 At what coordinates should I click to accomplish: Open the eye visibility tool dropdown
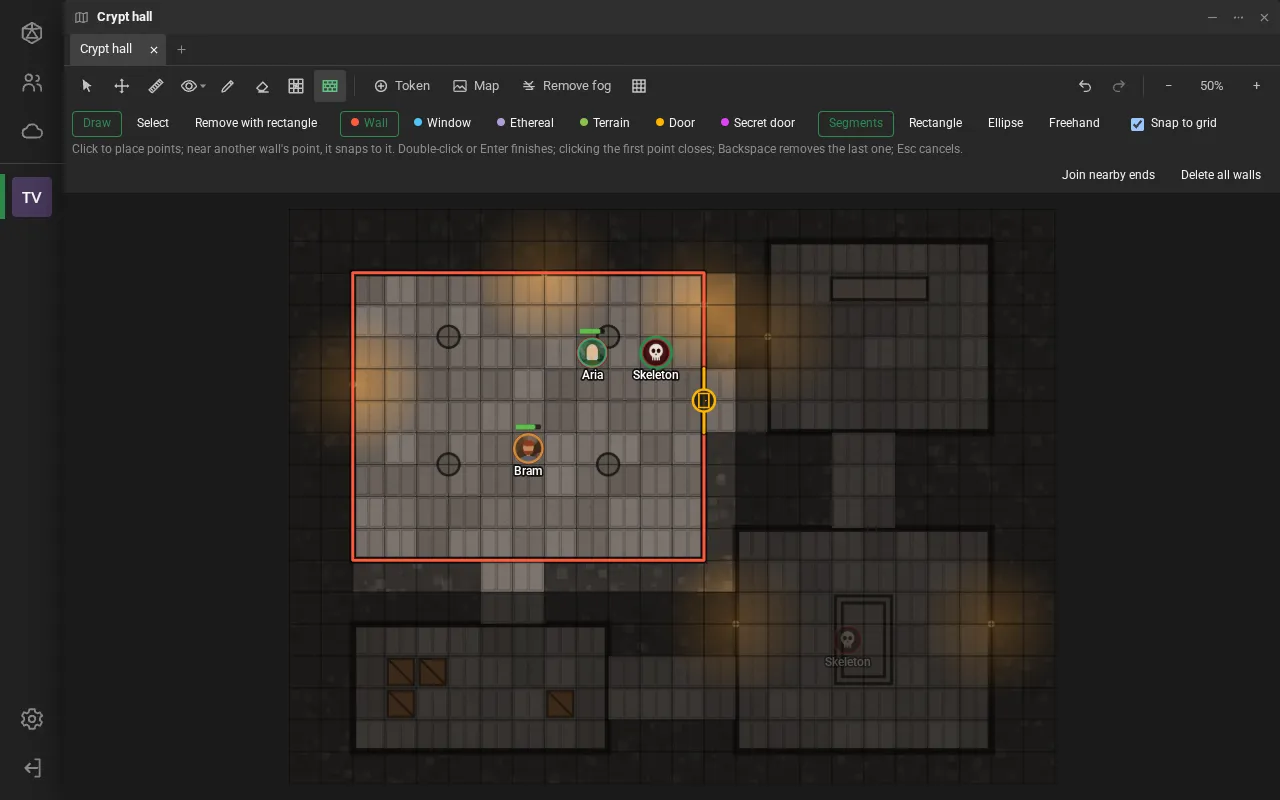(192, 86)
